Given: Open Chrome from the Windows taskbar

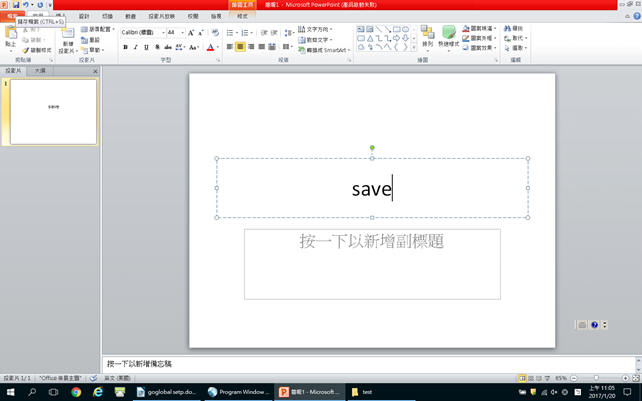Looking at the screenshot, I should (x=76, y=392).
